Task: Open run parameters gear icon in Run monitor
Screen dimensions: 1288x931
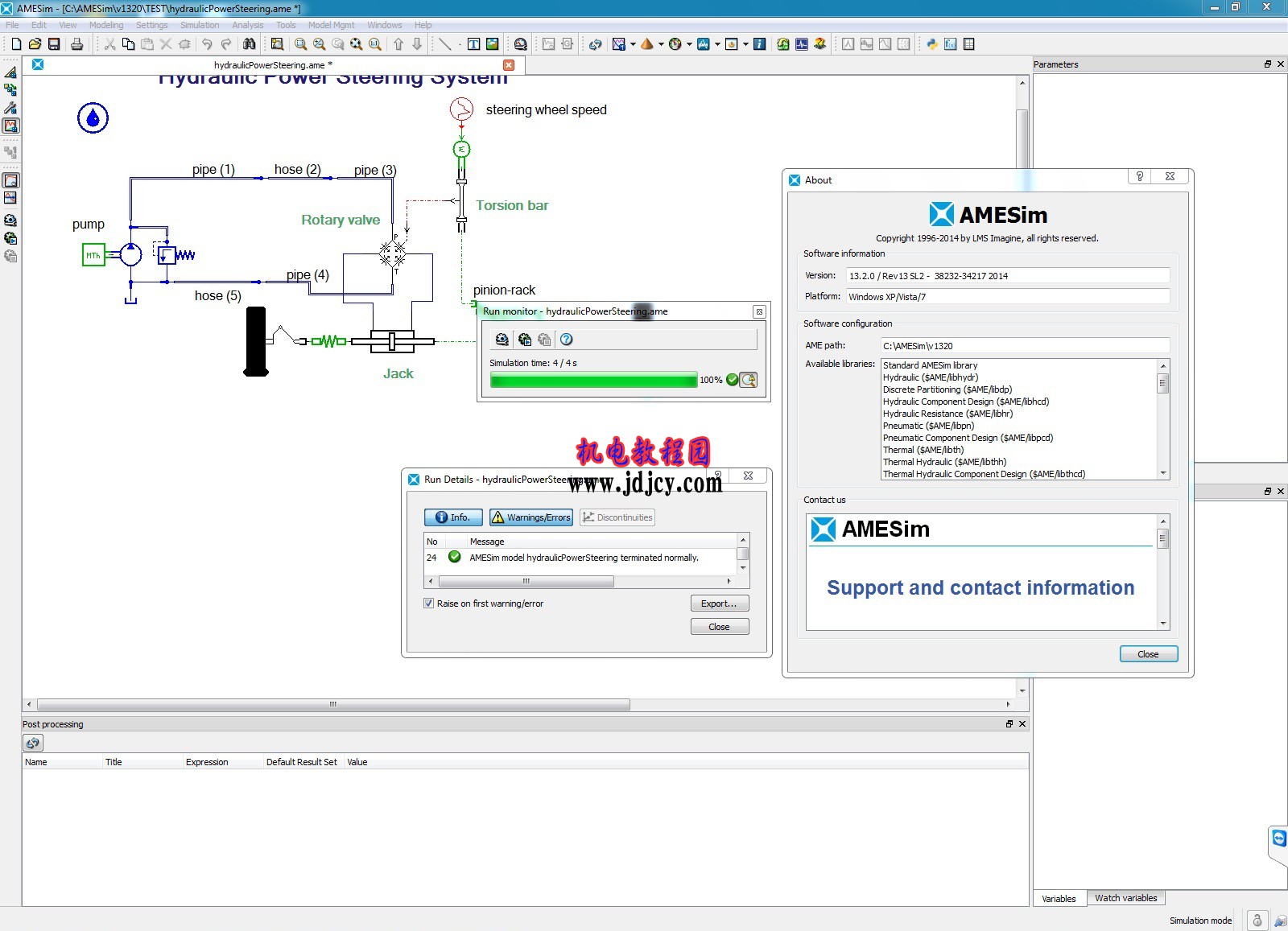Action: point(502,340)
